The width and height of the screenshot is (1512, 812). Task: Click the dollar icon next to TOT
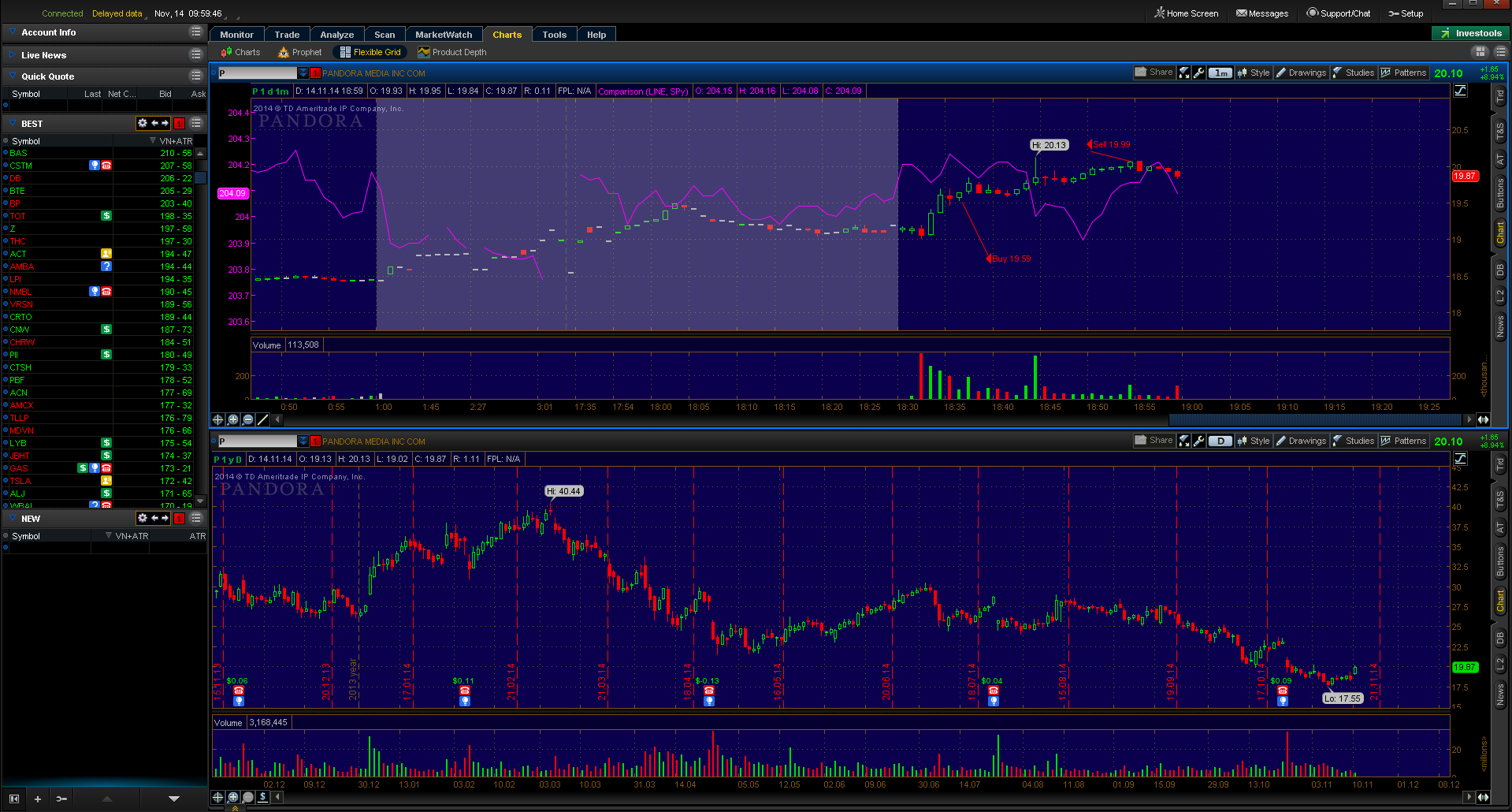tap(106, 216)
